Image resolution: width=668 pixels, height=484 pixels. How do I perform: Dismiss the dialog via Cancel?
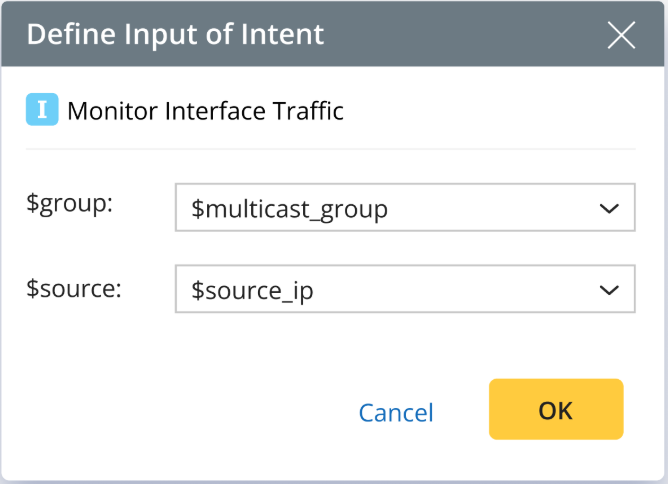click(x=396, y=412)
